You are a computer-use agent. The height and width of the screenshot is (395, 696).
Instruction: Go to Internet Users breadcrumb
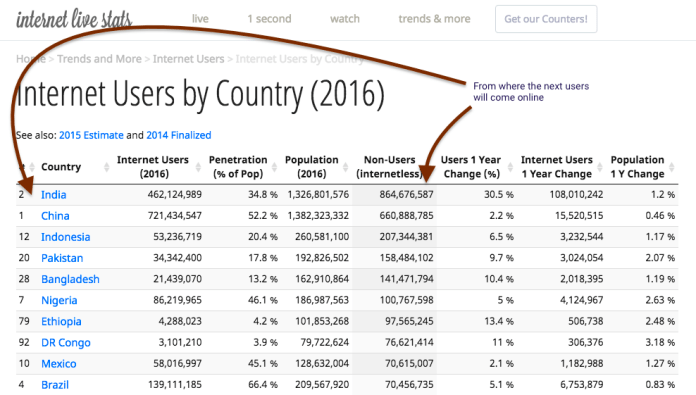point(188,59)
